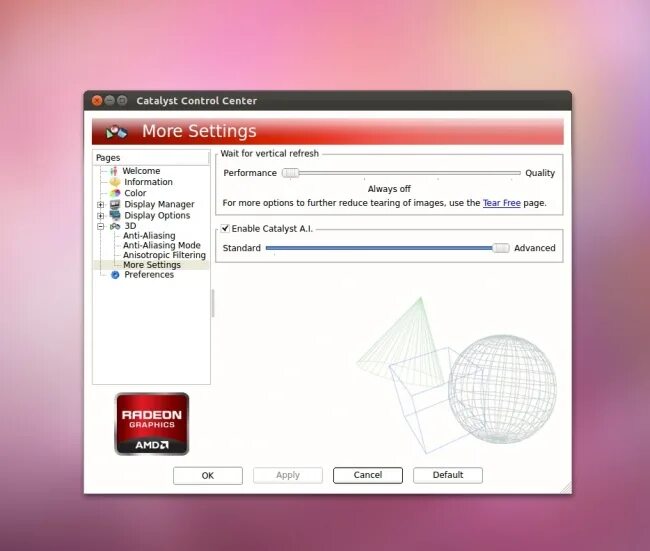Click the 'Advanced' slider label

pos(535,248)
